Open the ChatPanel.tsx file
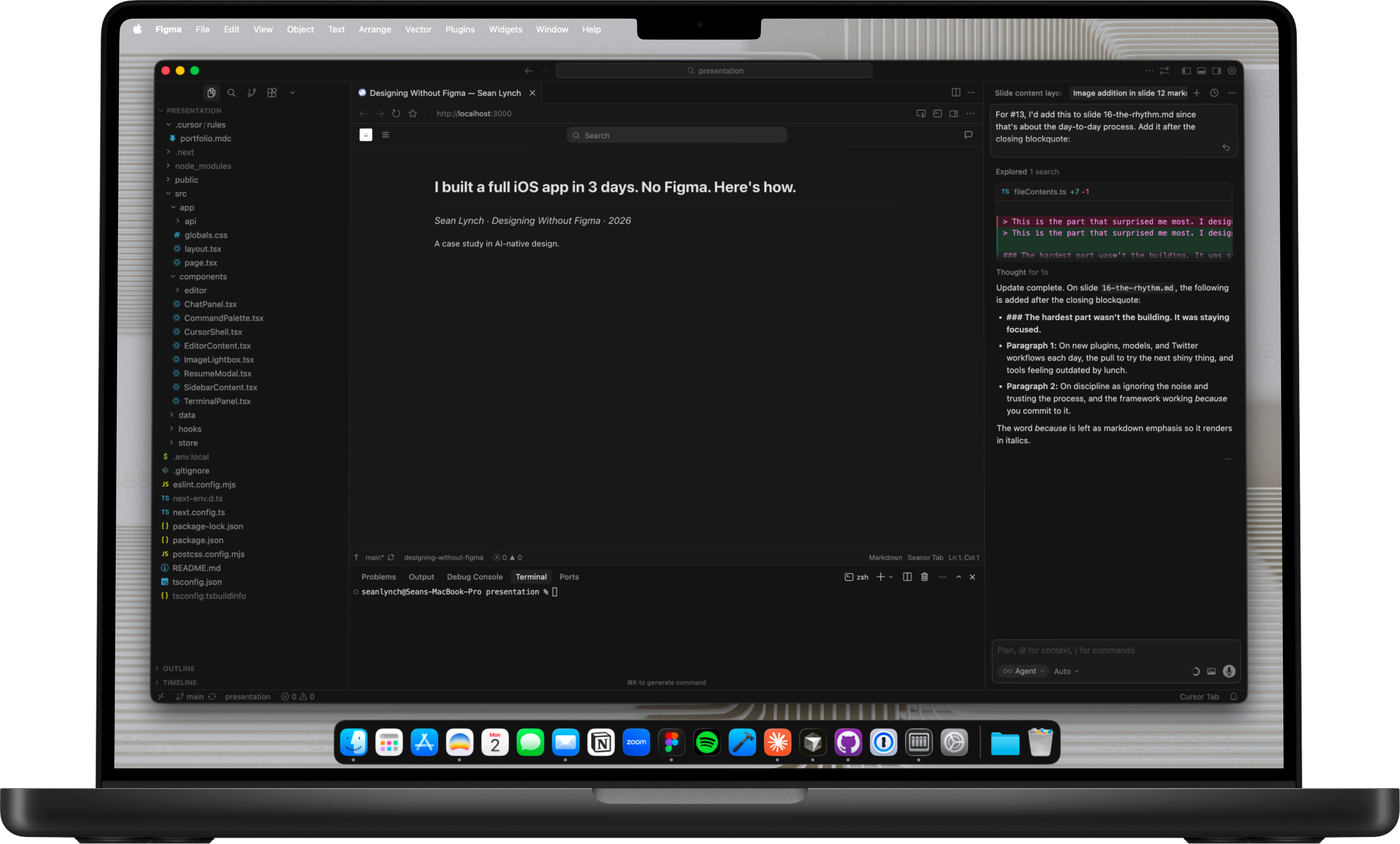 click(210, 304)
